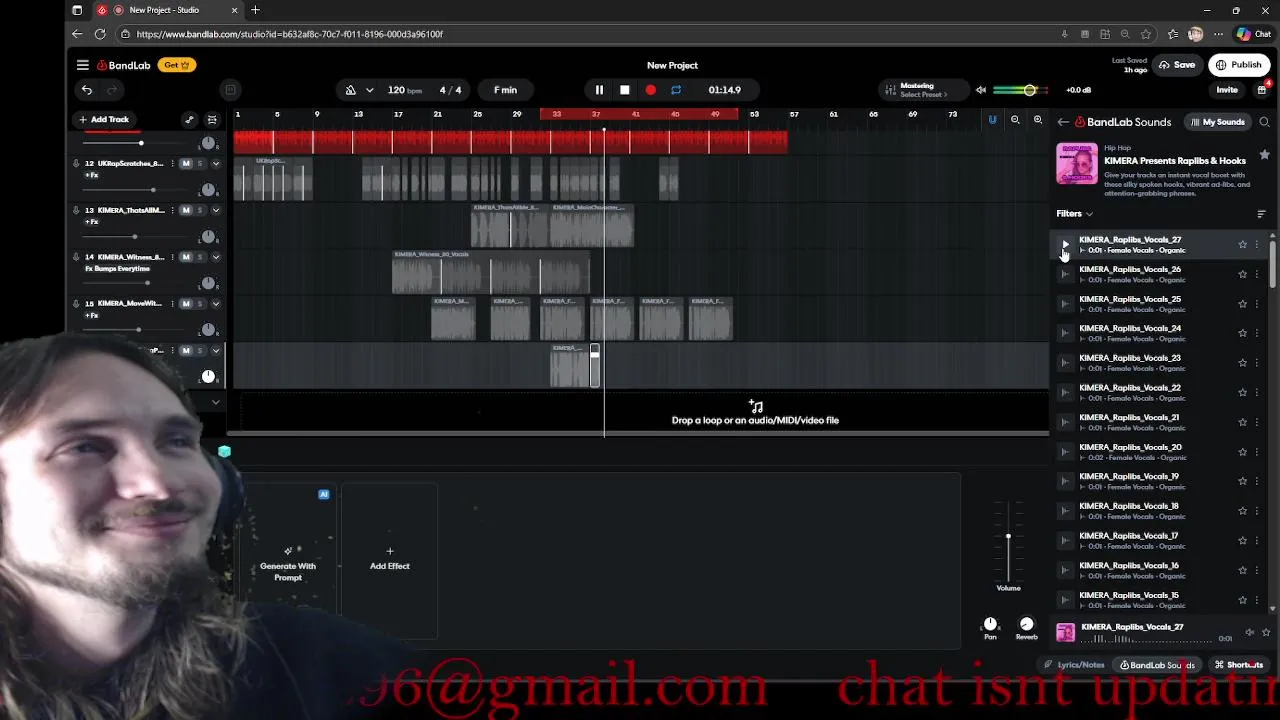Zoom in the timeline
This screenshot has height=720, width=1280.
pos(1037,120)
